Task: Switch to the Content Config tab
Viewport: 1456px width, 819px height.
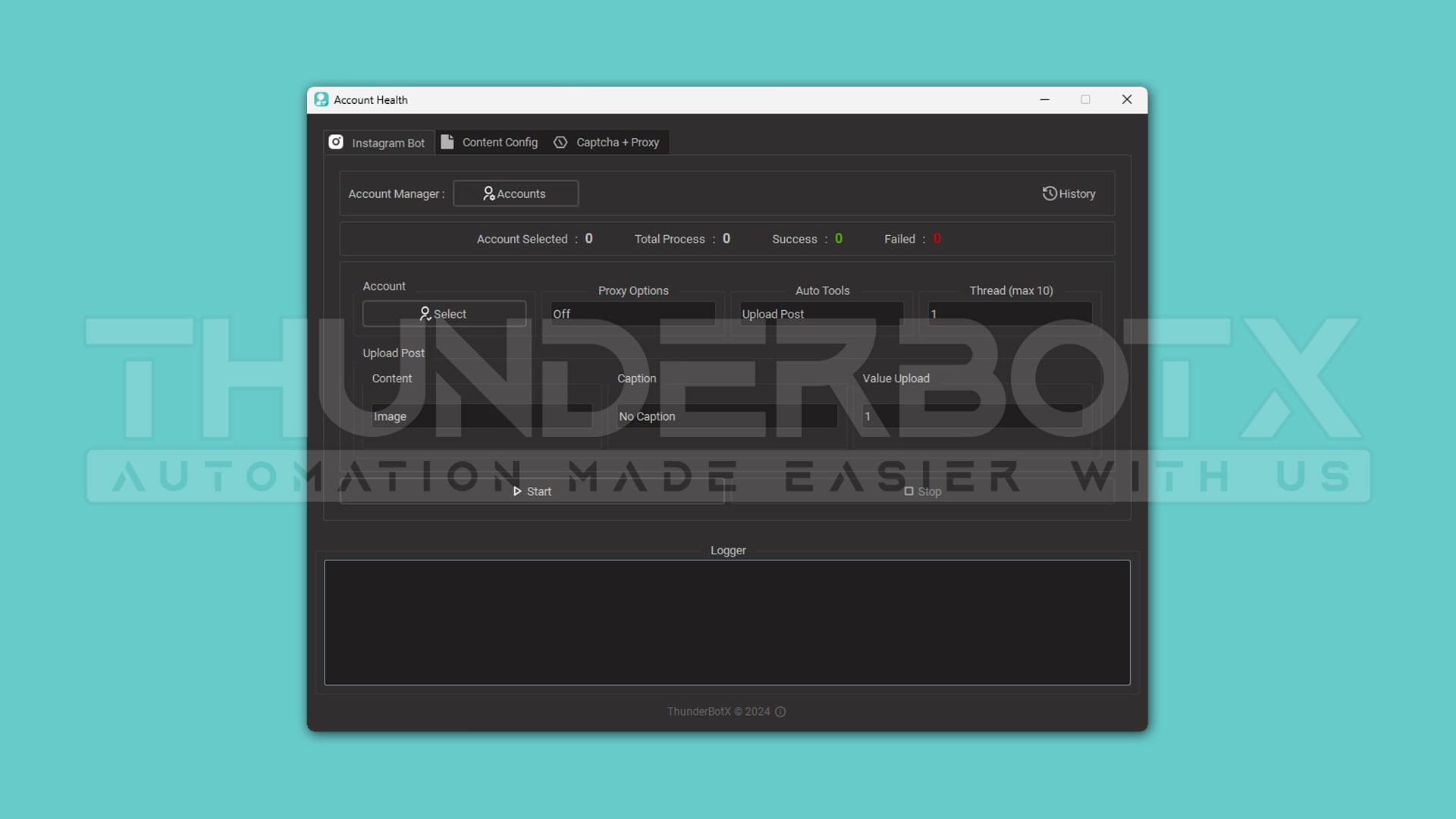Action: click(499, 143)
